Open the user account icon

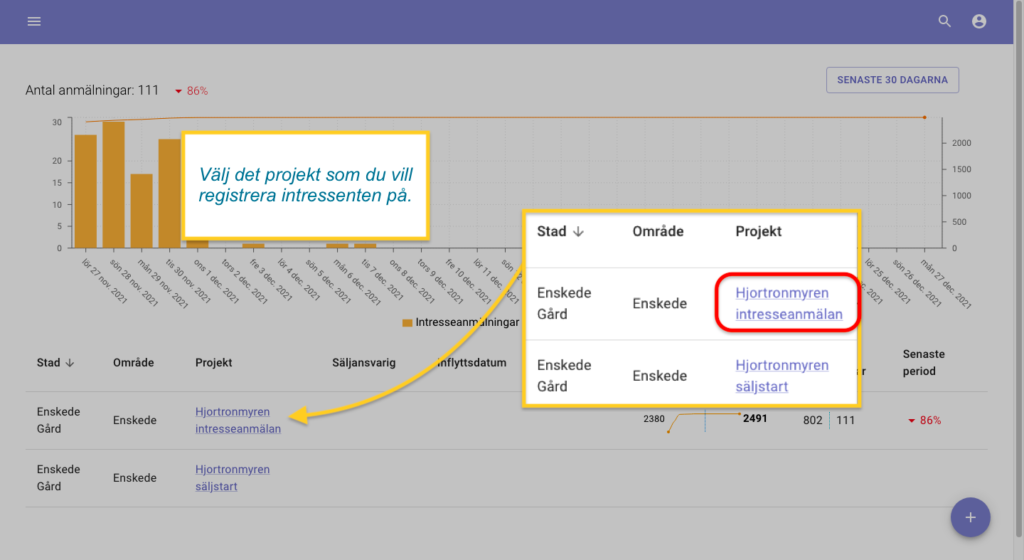pos(979,21)
